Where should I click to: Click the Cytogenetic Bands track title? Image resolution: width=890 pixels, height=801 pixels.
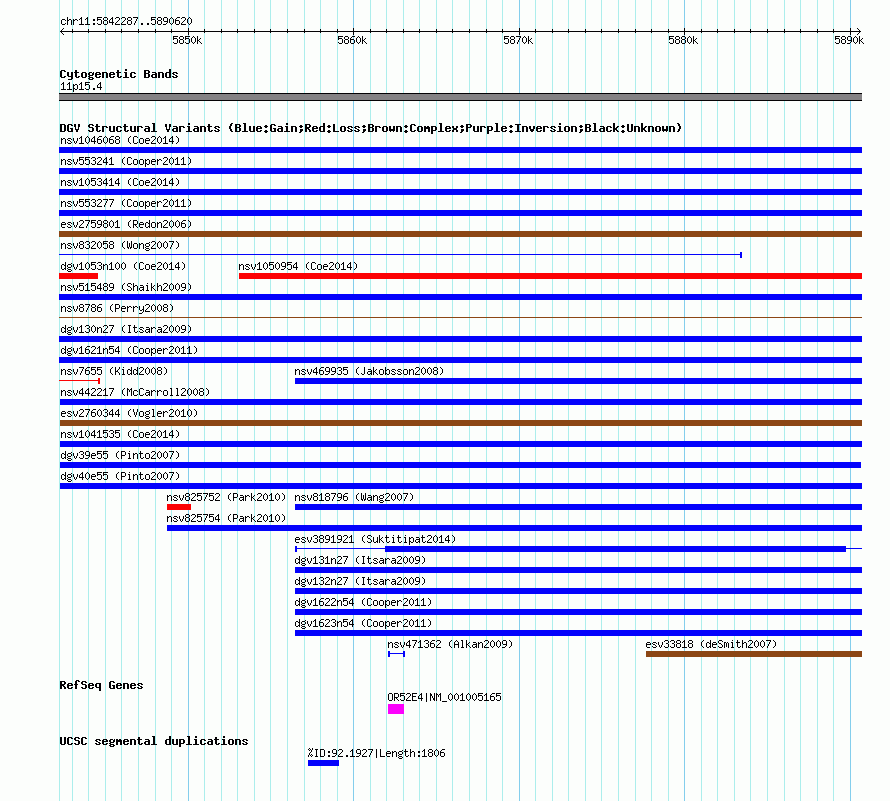[119, 74]
